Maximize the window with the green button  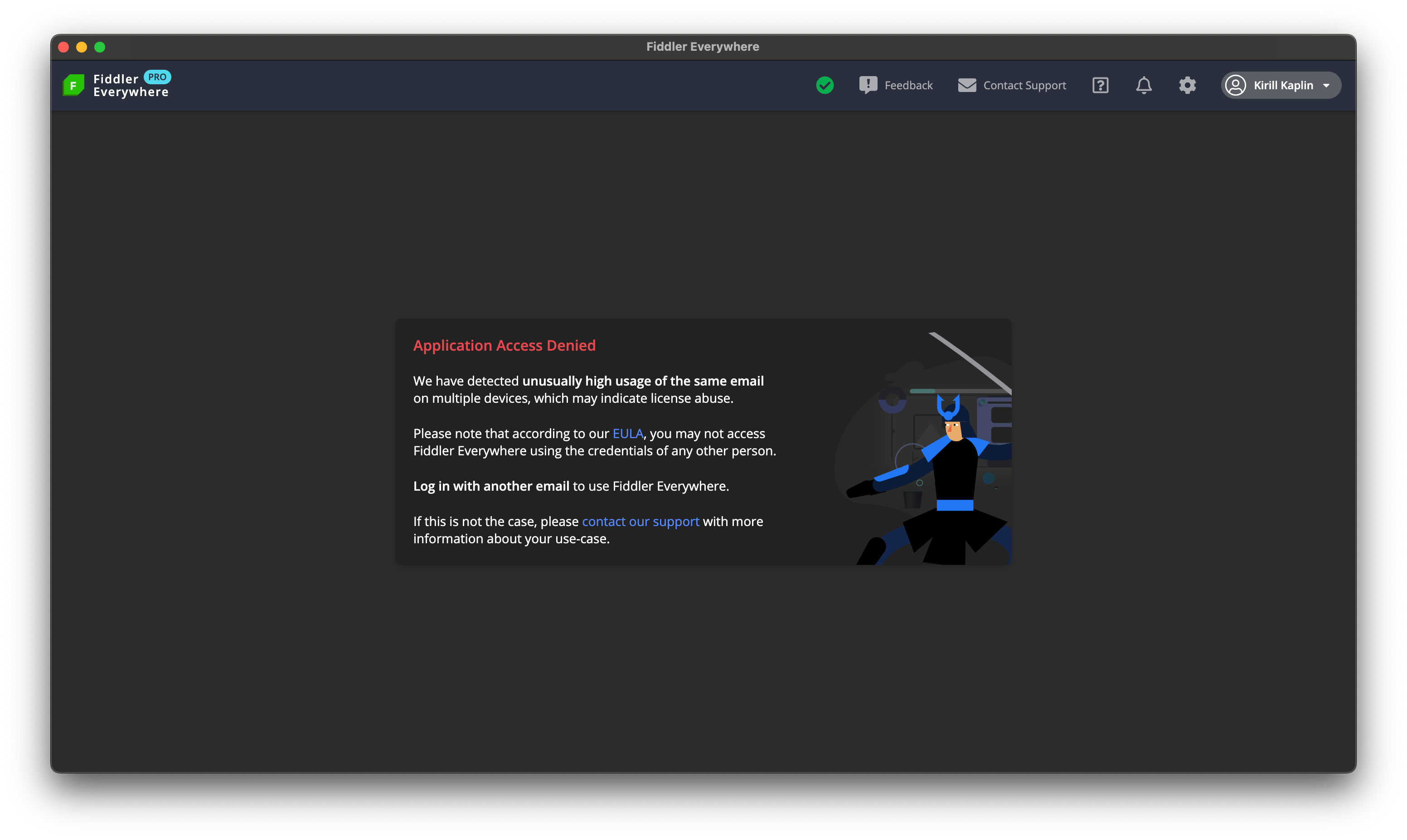(x=100, y=47)
